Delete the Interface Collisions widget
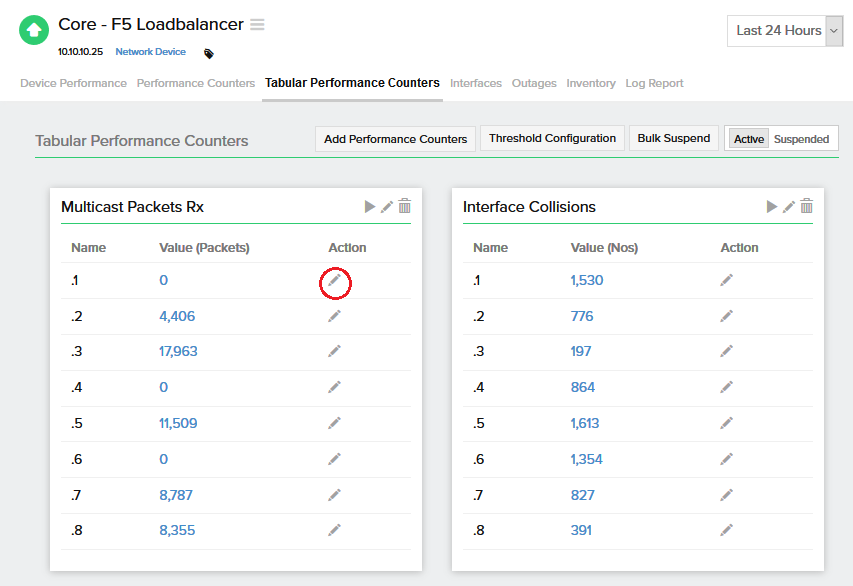Screen dimensions: 853x586 pos(807,206)
